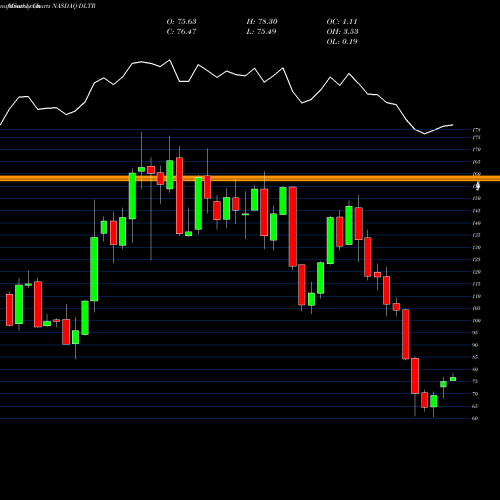Click the 'OC: 1.11' reading

coord(342,22)
